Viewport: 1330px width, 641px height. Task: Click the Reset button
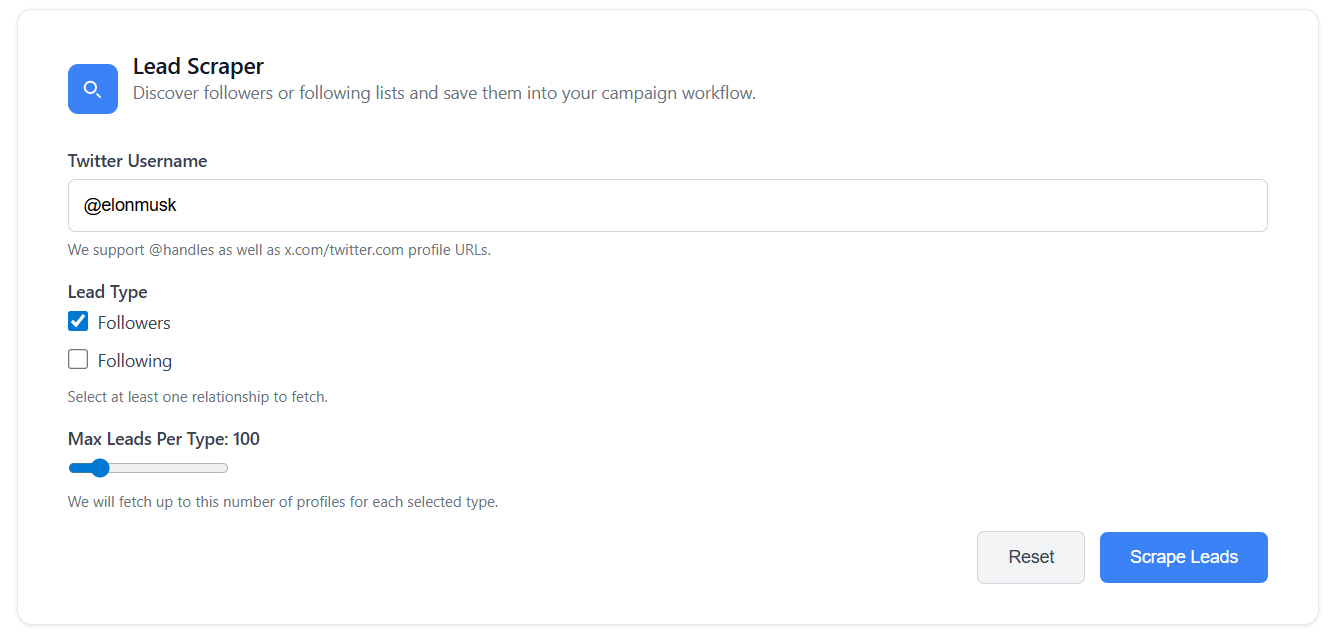click(x=1030, y=557)
